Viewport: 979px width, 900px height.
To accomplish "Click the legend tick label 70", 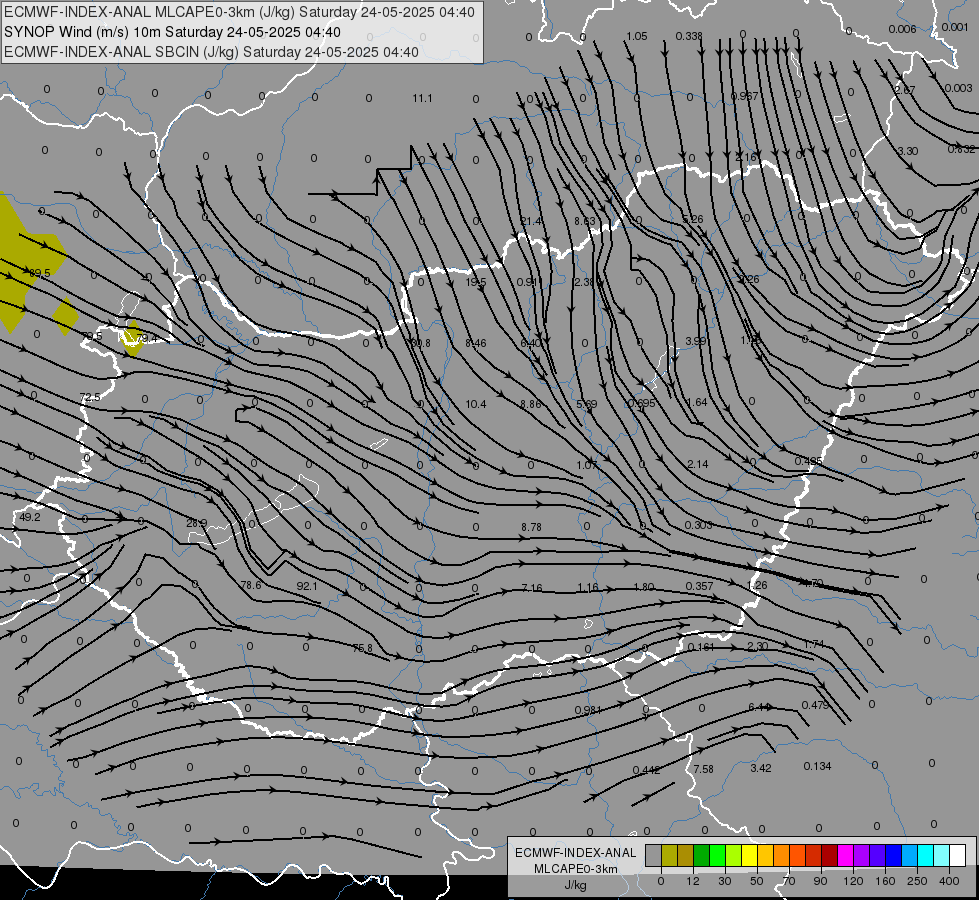I will [789, 881].
